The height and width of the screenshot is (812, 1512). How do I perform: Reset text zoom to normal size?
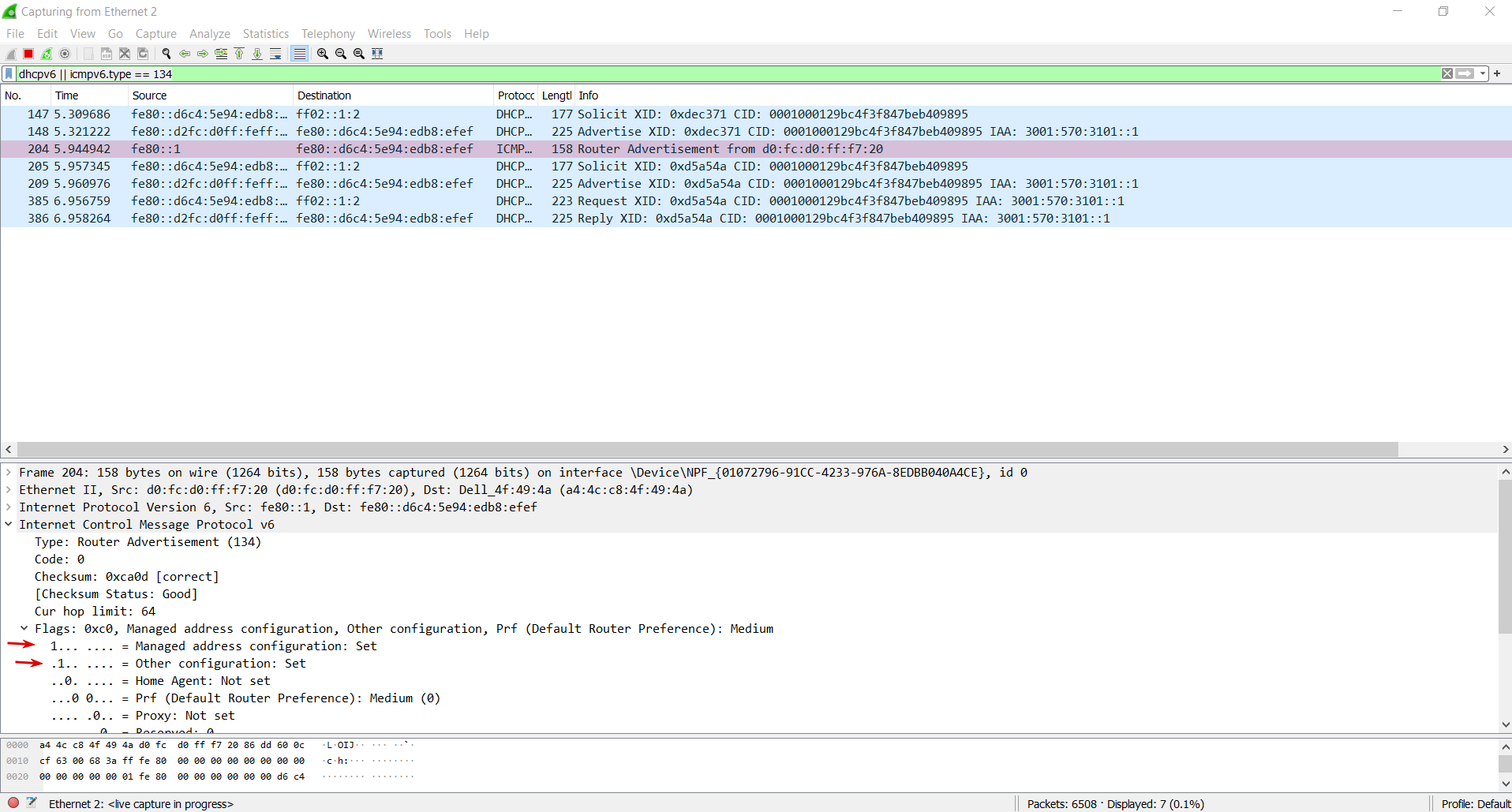[359, 54]
